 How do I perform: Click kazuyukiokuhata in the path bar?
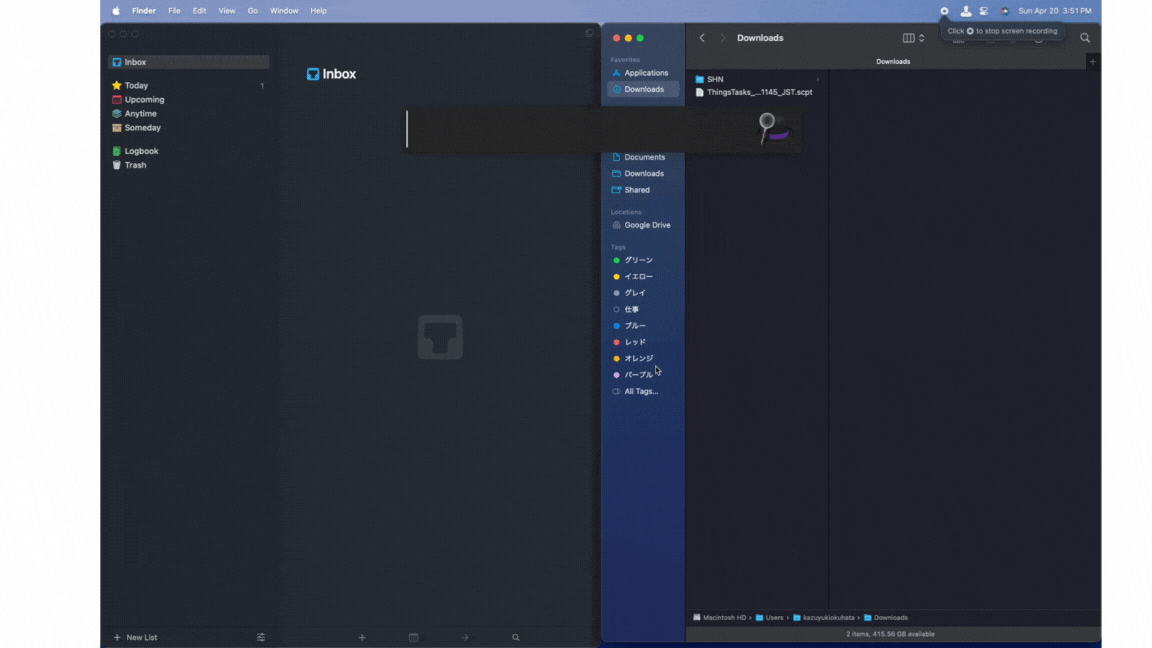[x=824, y=618]
